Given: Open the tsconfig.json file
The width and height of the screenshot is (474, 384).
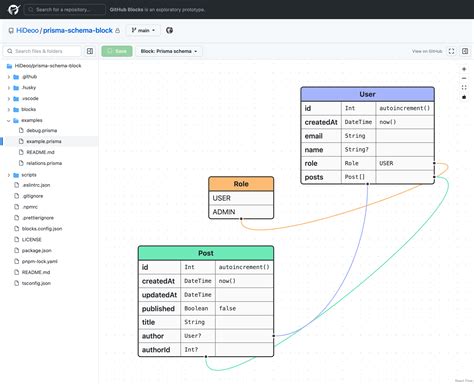Looking at the screenshot, I should click(x=36, y=283).
